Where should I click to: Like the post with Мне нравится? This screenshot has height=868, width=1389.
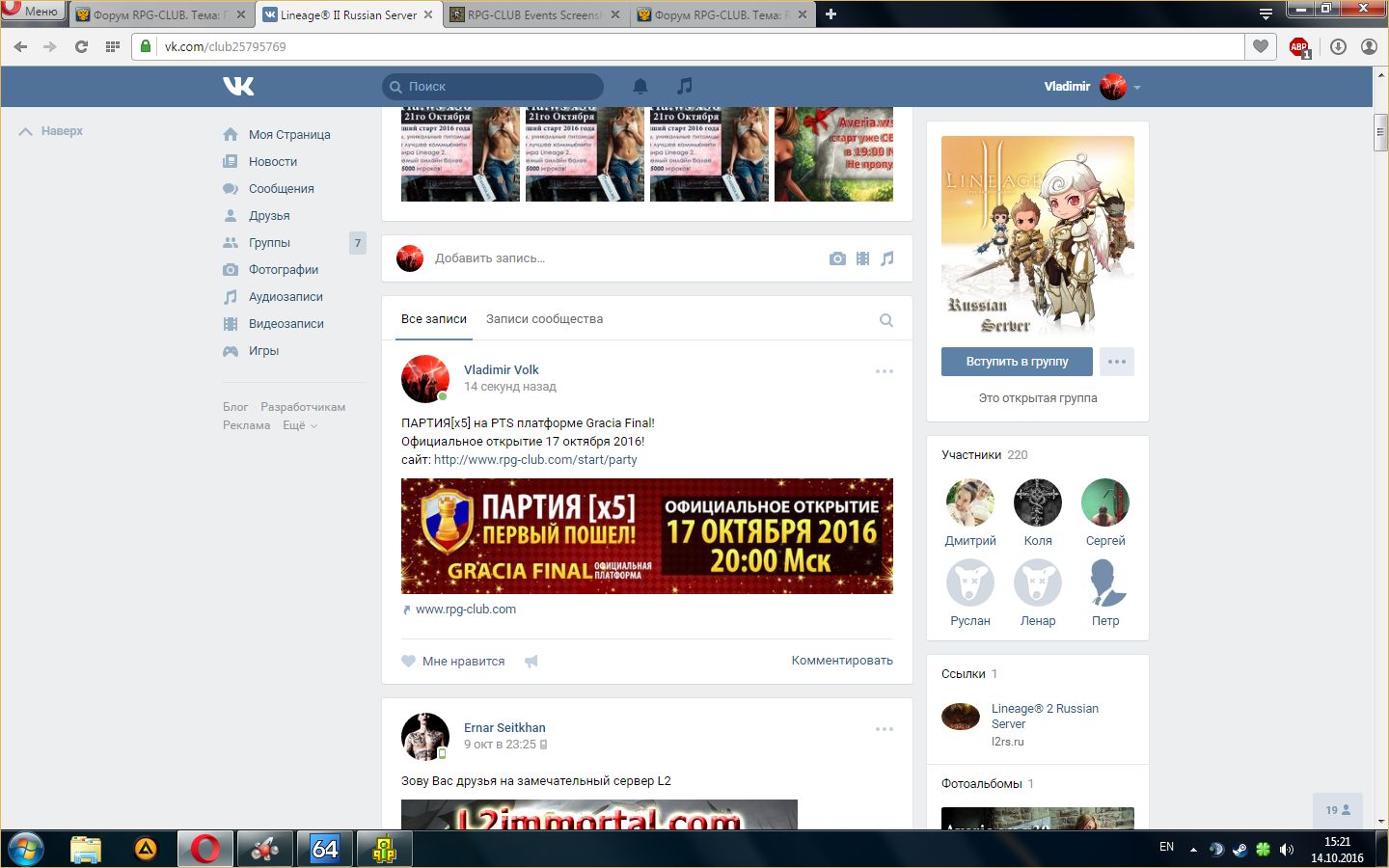(453, 662)
